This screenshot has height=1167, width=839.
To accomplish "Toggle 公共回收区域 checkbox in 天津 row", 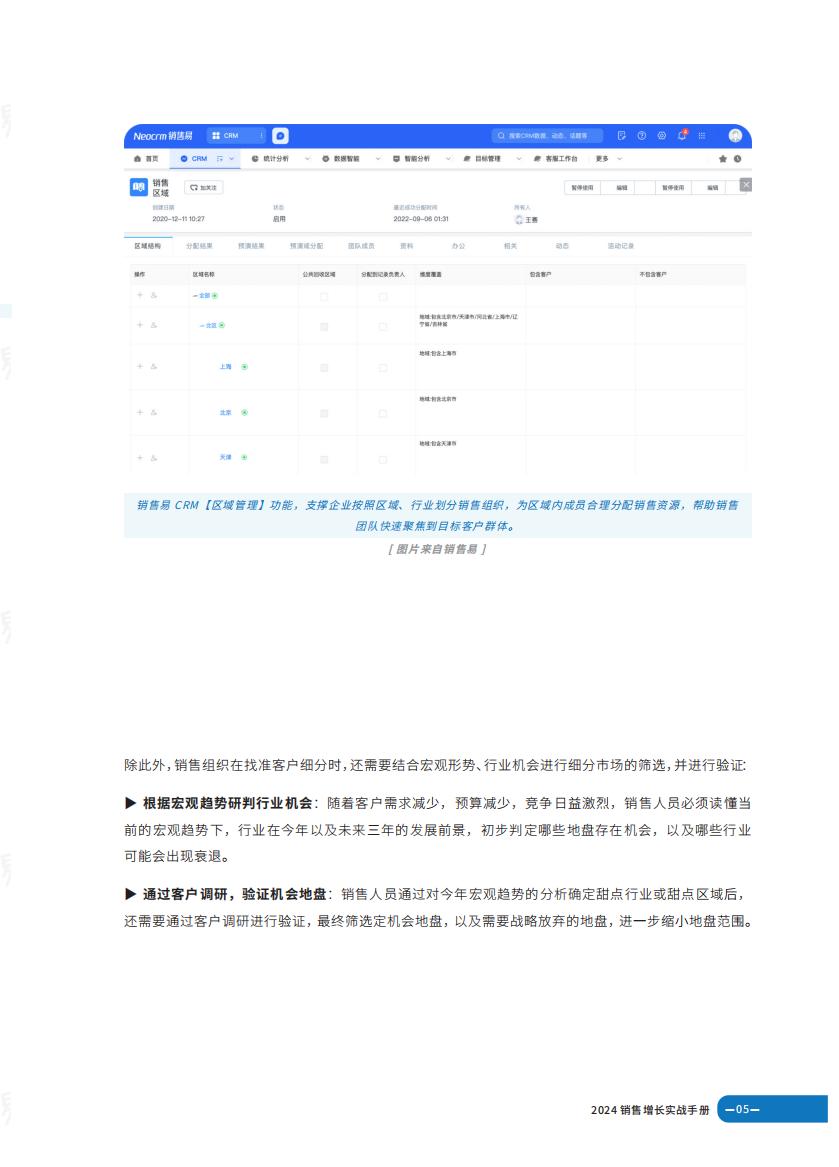I will pos(324,459).
